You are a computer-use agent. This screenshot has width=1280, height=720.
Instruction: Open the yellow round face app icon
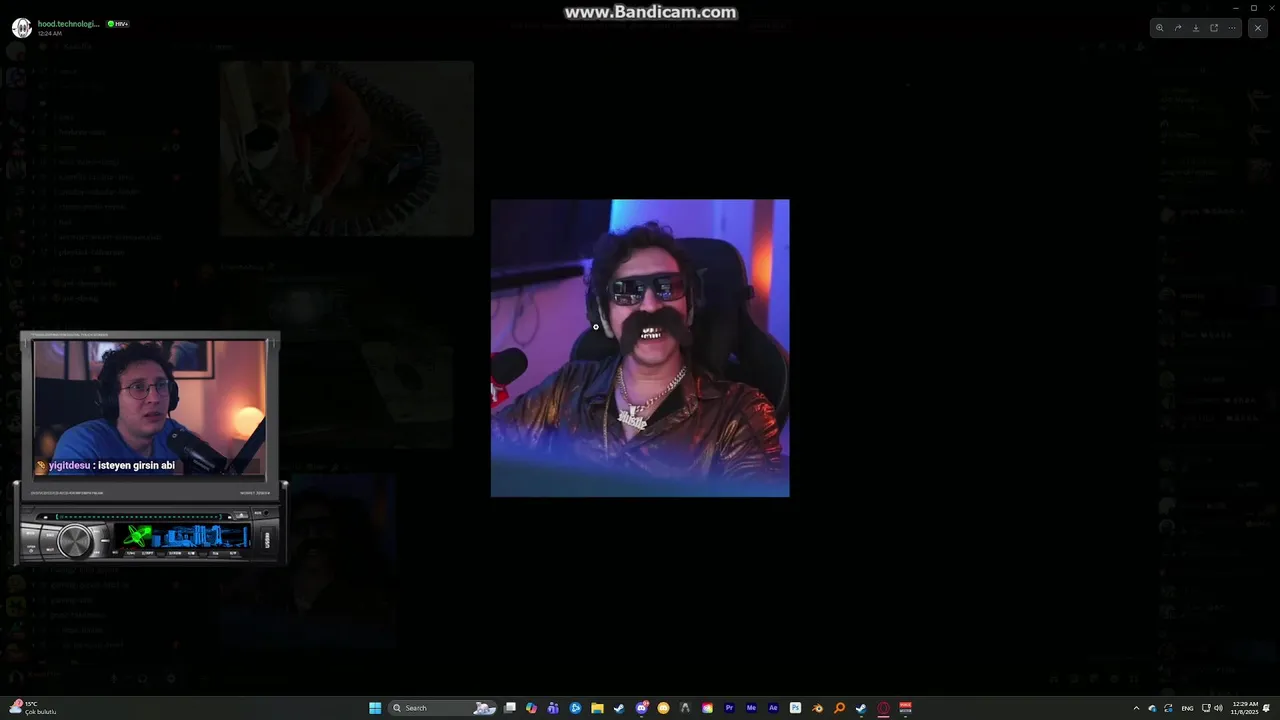coord(663,708)
